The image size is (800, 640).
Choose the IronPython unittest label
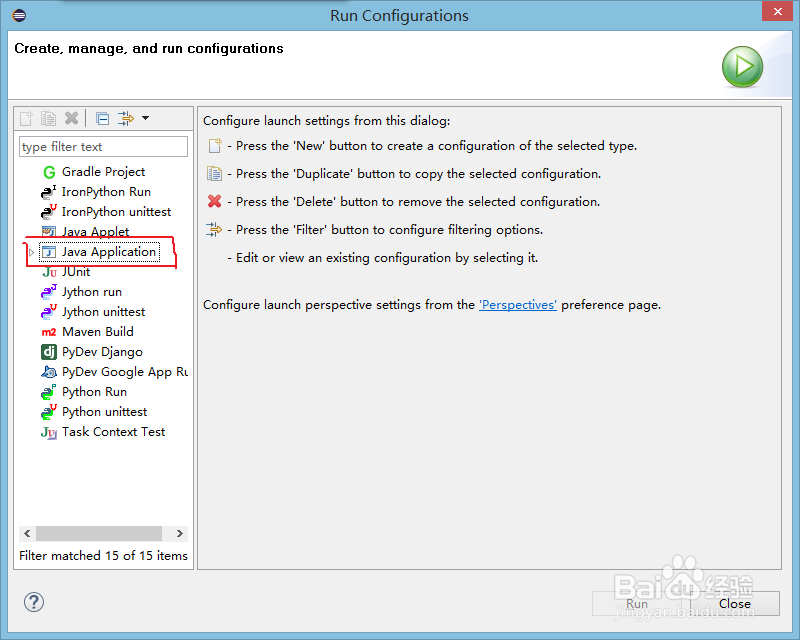pyautogui.click(x=116, y=212)
